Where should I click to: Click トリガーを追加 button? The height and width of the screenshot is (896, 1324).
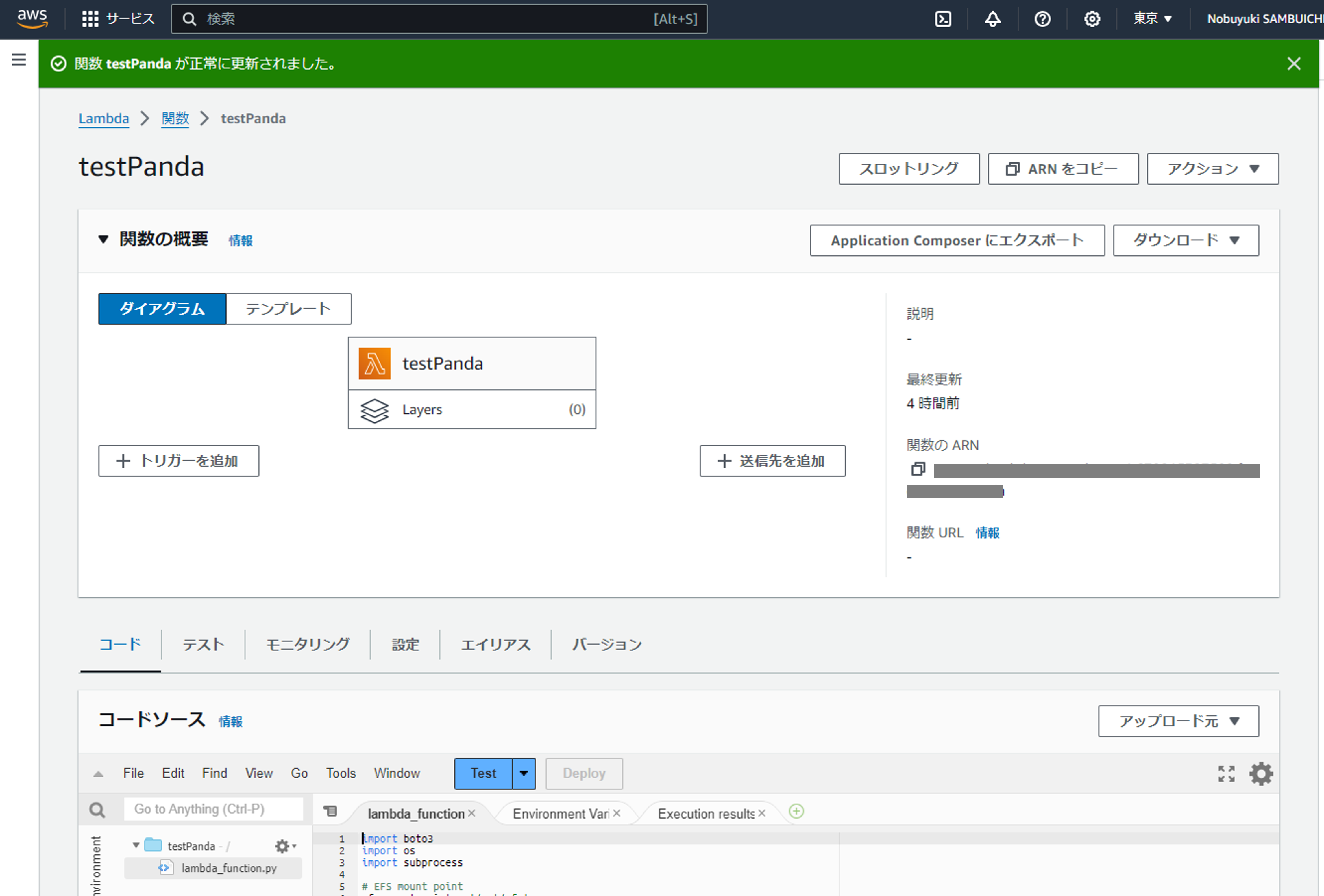pyautogui.click(x=178, y=461)
